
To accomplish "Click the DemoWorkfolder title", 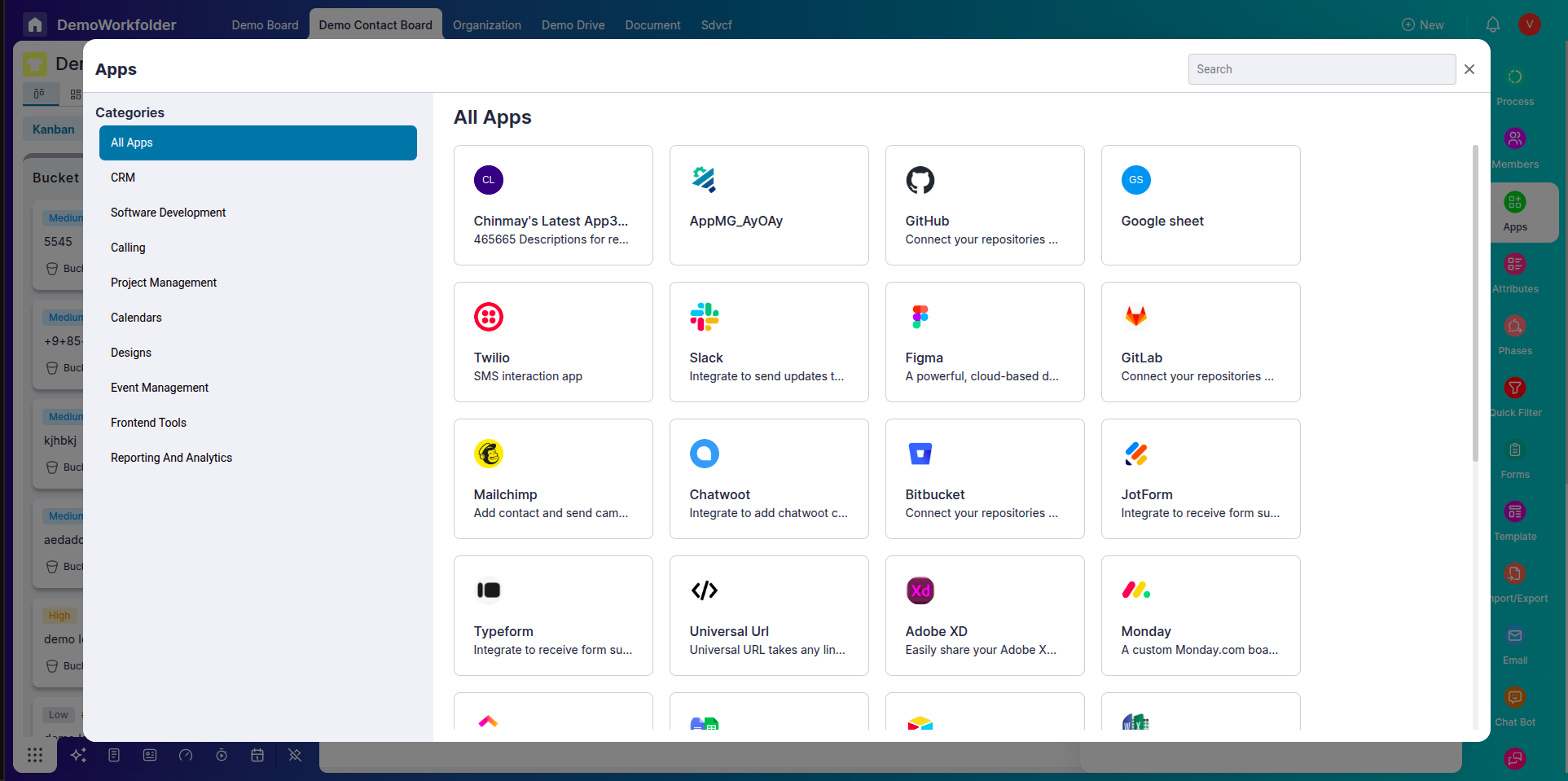I will point(116,25).
